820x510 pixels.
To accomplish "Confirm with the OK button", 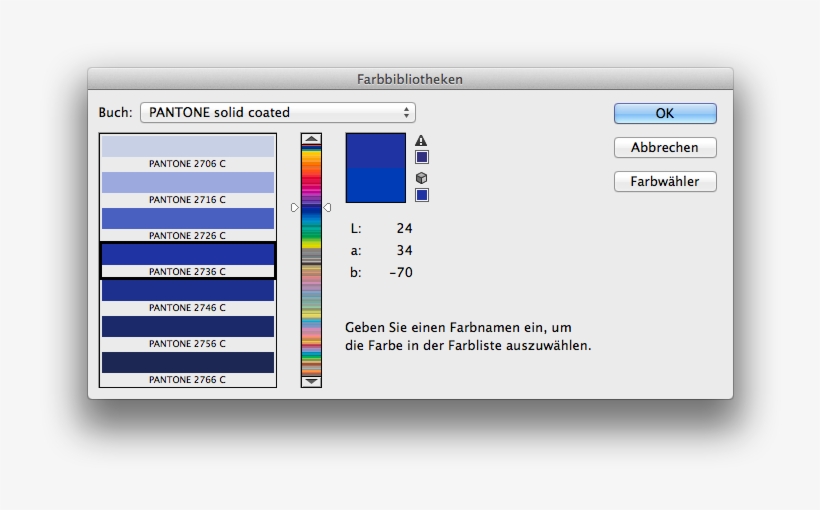I will pyautogui.click(x=665, y=114).
